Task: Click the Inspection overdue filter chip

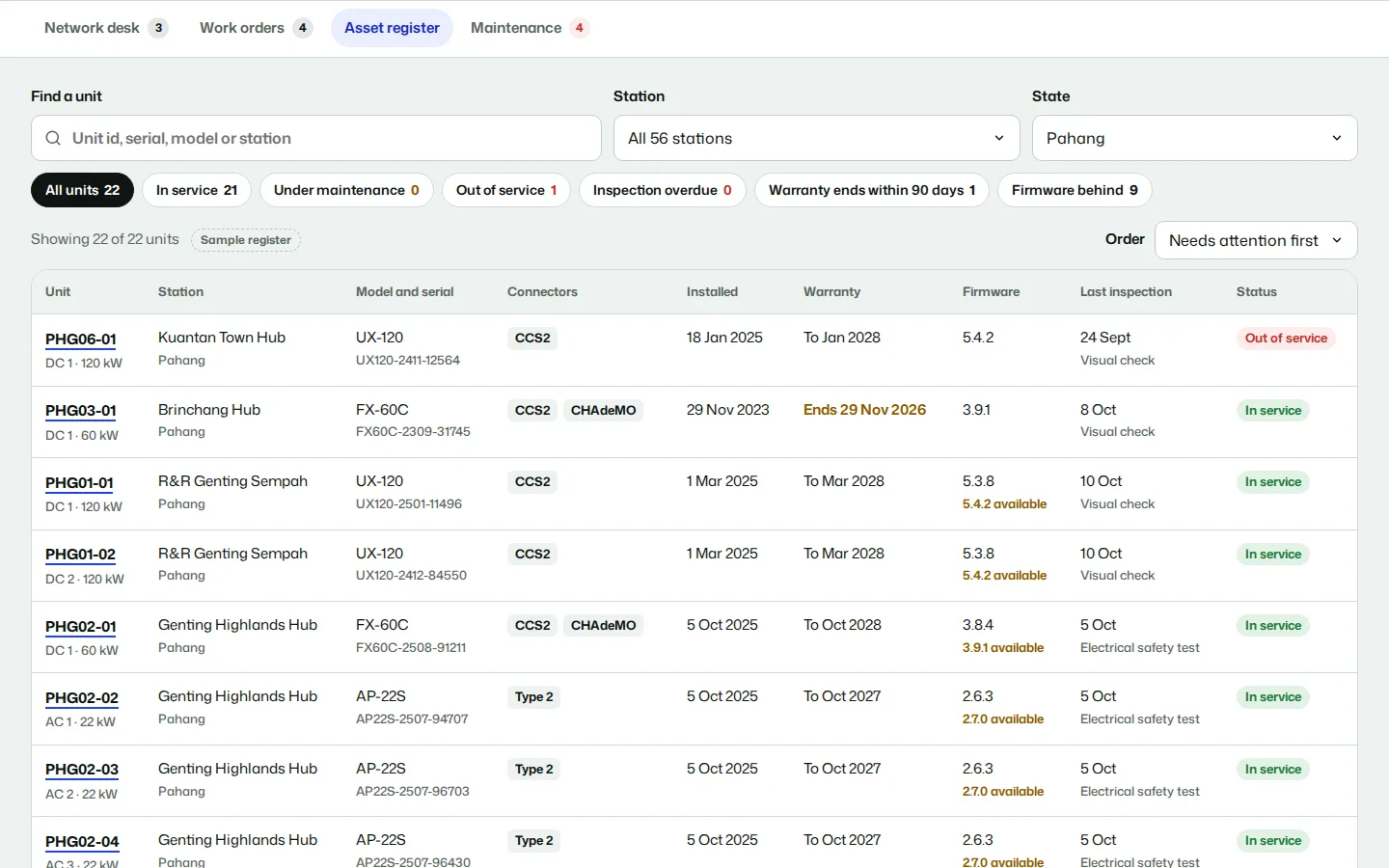Action: coord(662,190)
